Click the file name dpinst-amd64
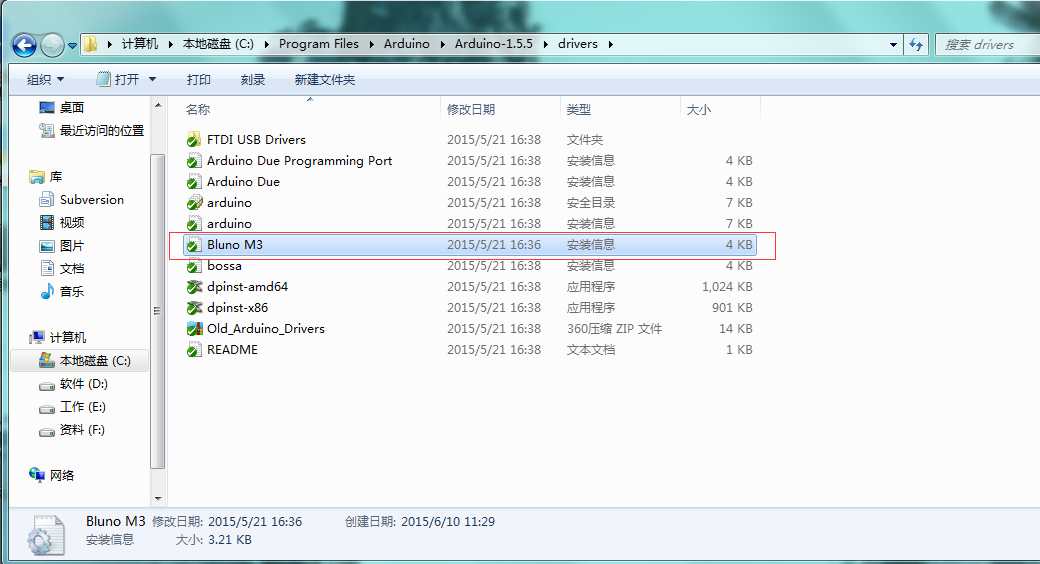Image resolution: width=1040 pixels, height=564 pixels. click(x=247, y=287)
